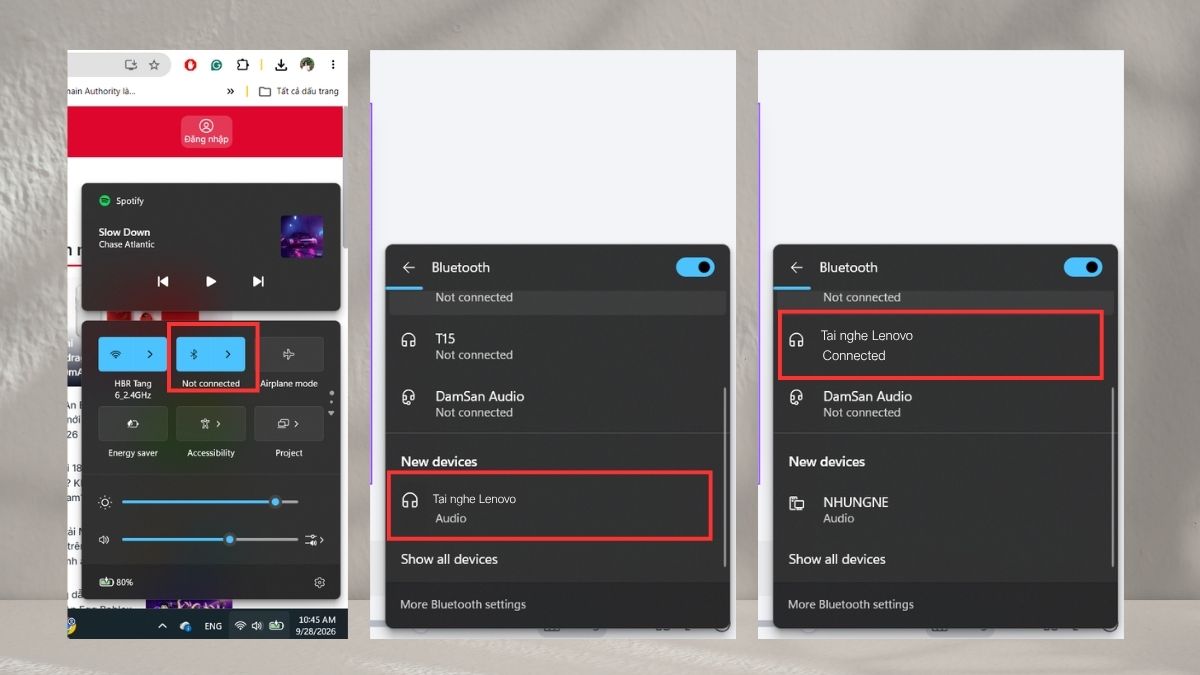
Task: Open quick settings gear icon
Action: [x=319, y=582]
